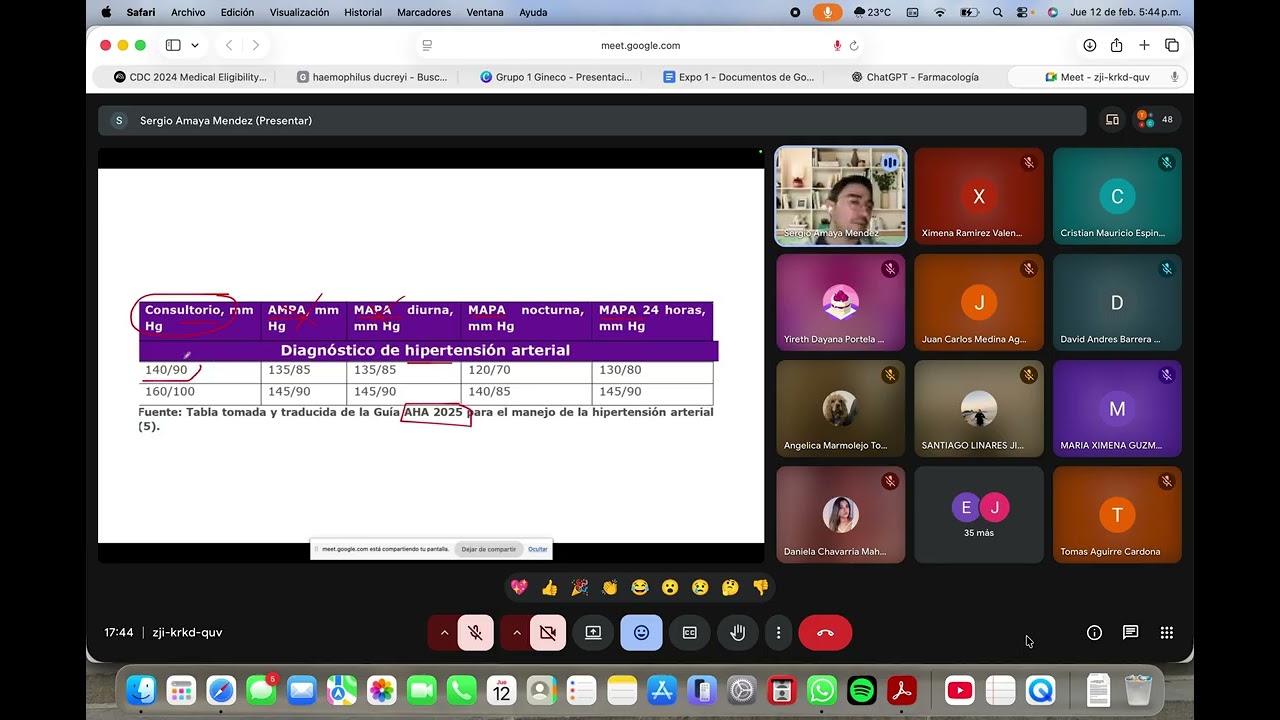This screenshot has width=1280, height=720.
Task: Open the emoji reactions panel
Action: pos(641,633)
